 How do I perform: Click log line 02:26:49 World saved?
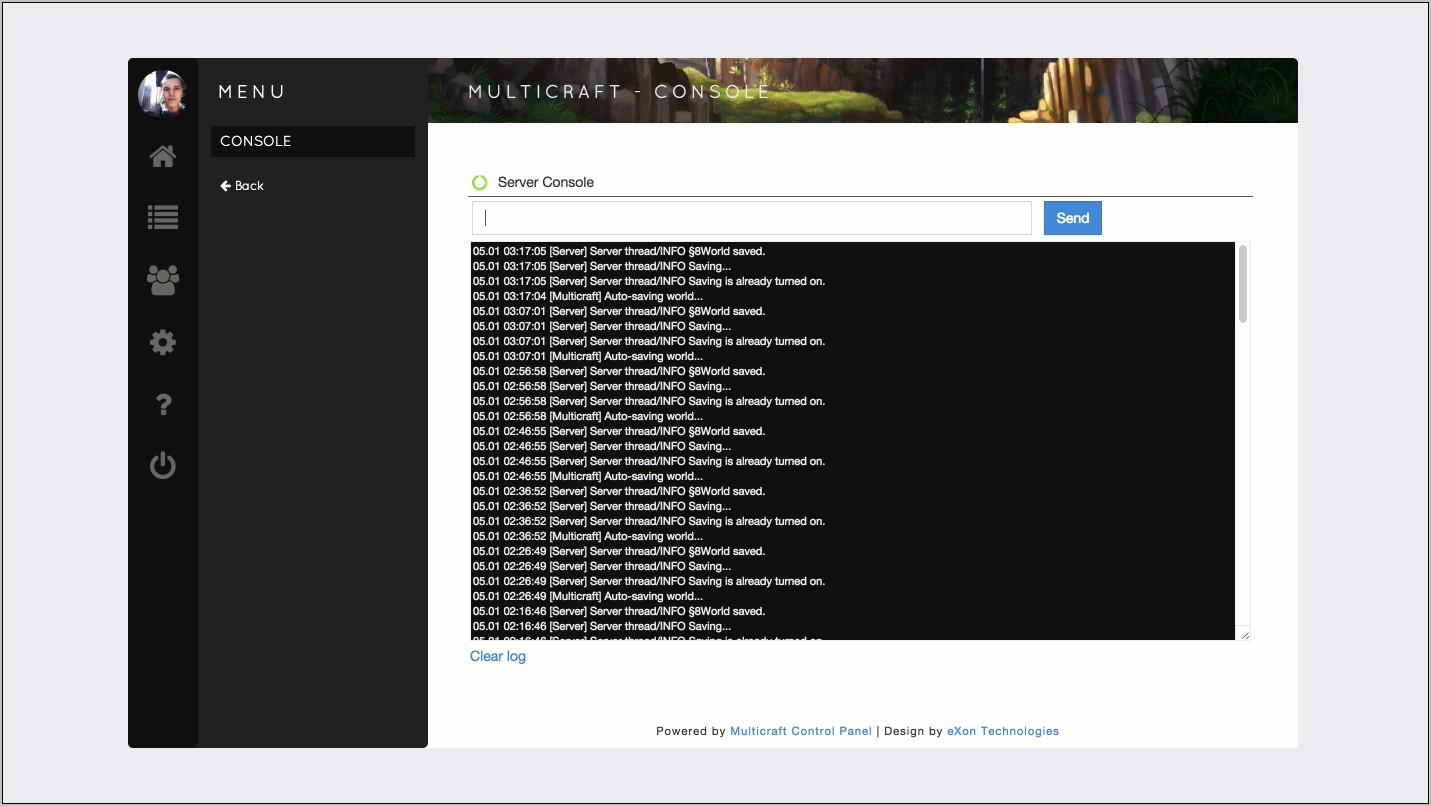(619, 551)
